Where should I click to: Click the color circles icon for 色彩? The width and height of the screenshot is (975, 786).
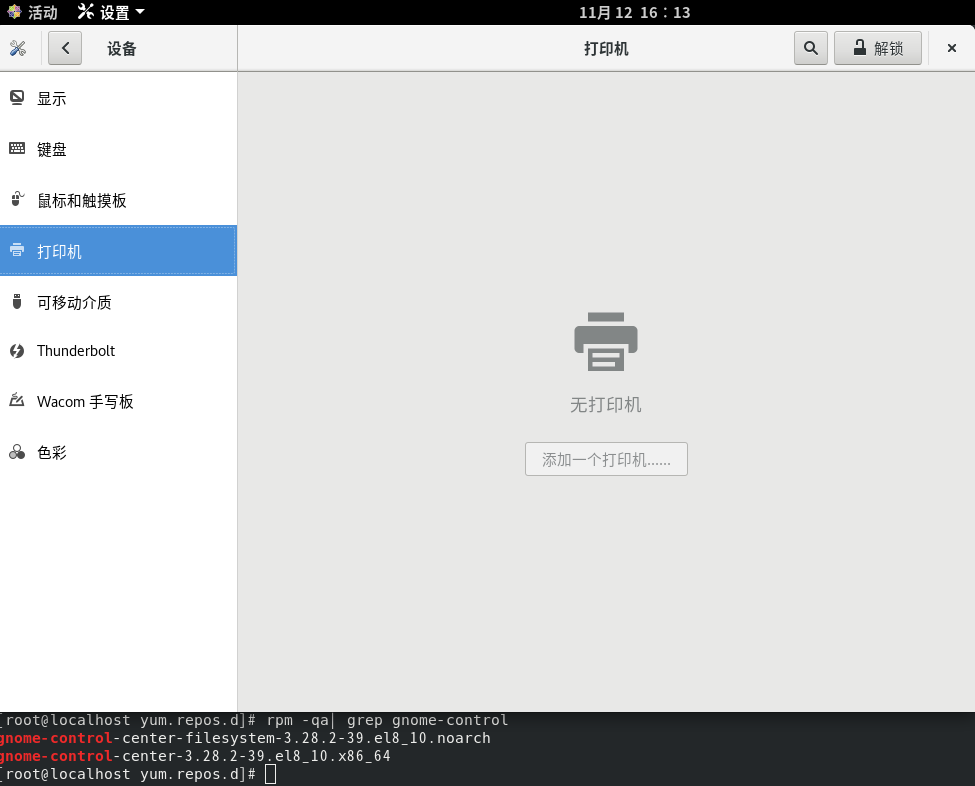tap(17, 452)
